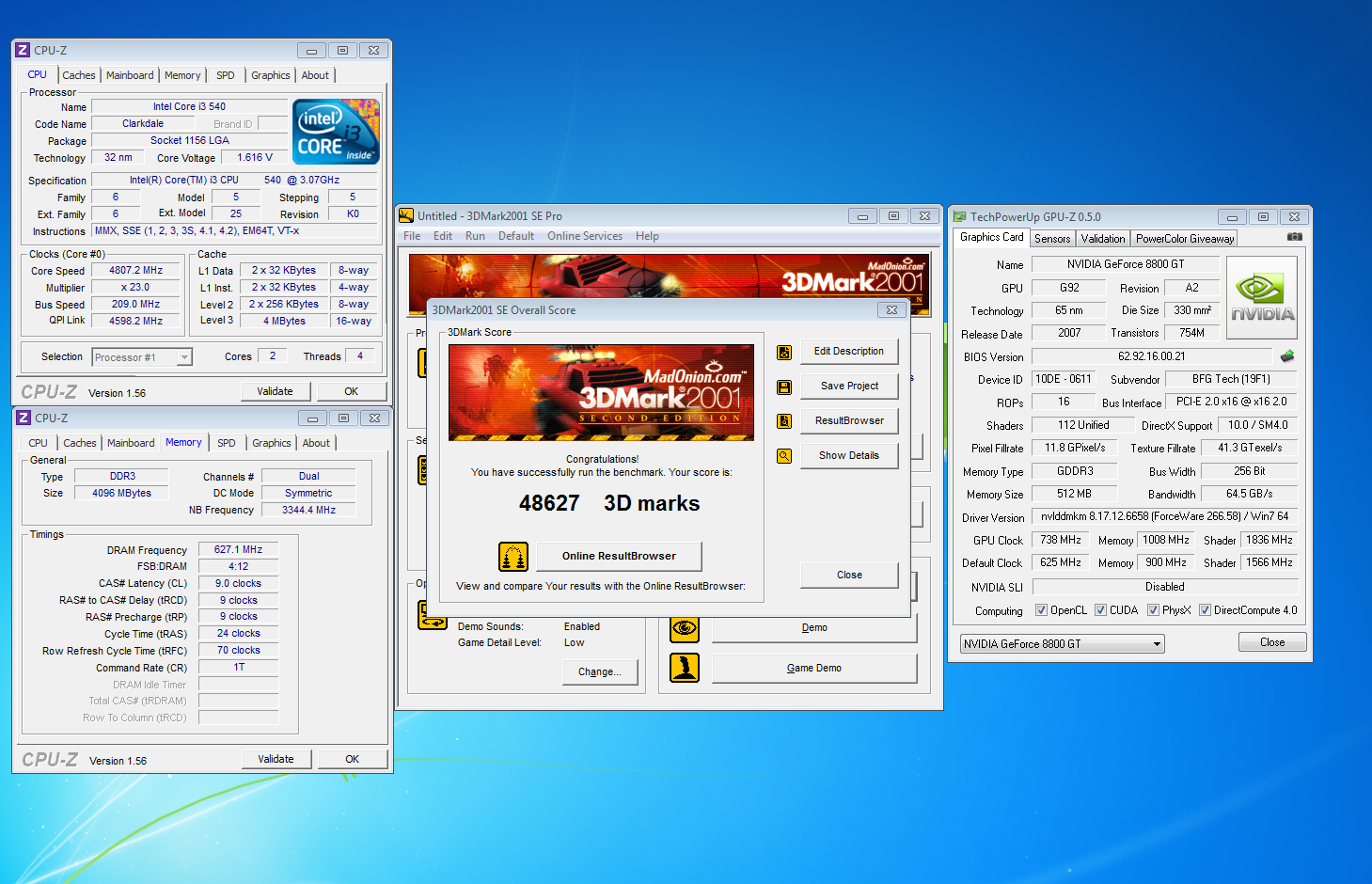Open the PowerColor Giveaway tab

pyautogui.click(x=1185, y=239)
